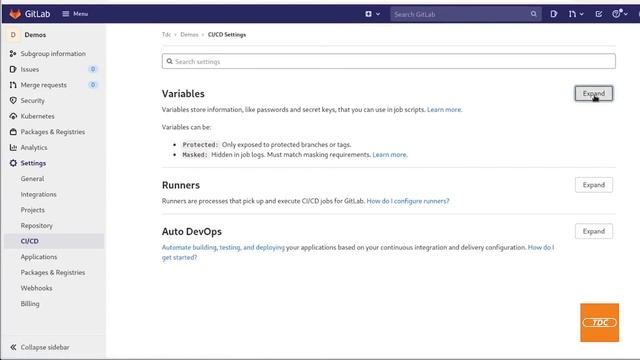Click the Demos group avatar
640x360 pixels.
click(x=13, y=35)
